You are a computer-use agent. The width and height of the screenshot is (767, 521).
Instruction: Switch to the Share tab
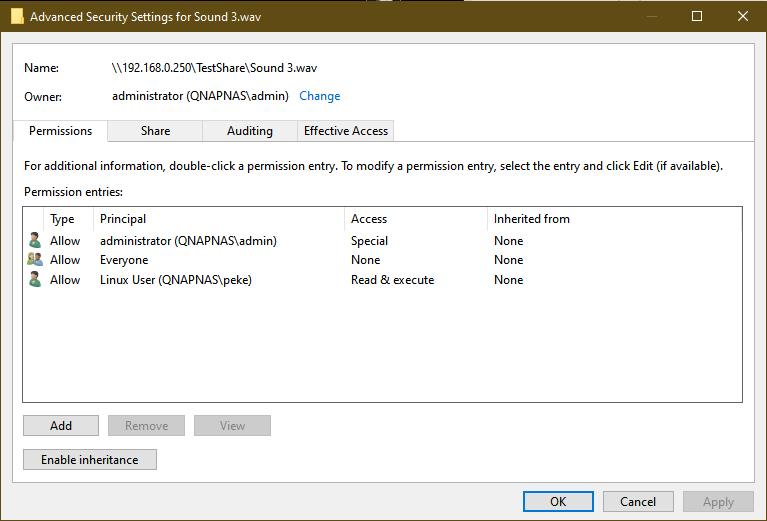155,131
